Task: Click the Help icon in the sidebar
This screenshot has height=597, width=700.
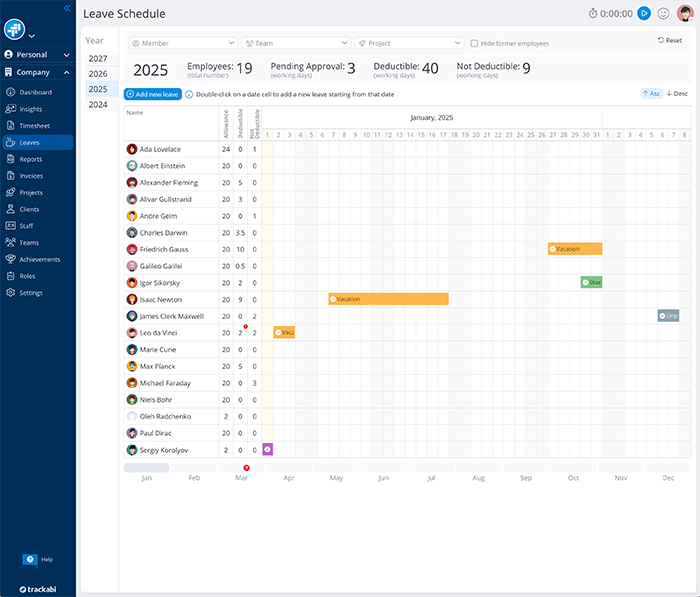Action: click(30, 559)
